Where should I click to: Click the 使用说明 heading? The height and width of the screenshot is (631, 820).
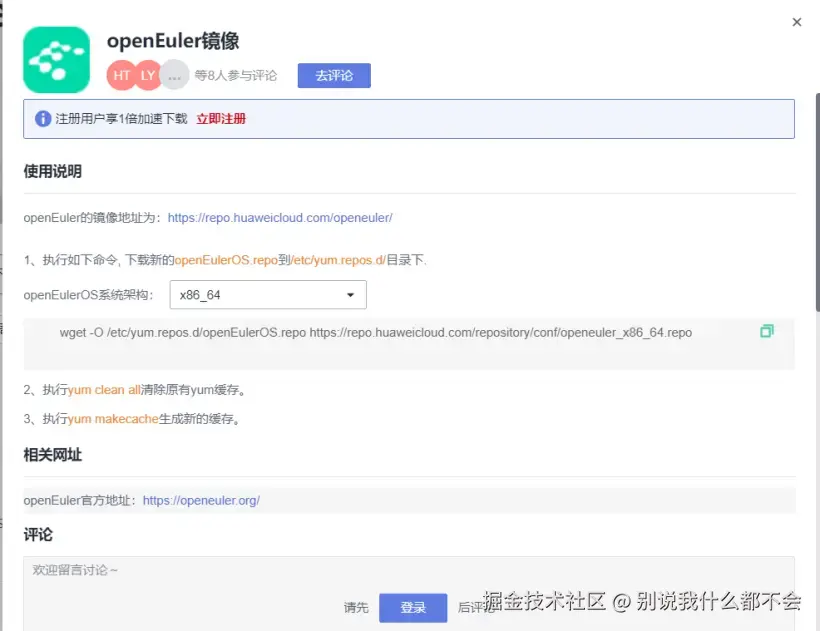pyautogui.click(x=52, y=171)
